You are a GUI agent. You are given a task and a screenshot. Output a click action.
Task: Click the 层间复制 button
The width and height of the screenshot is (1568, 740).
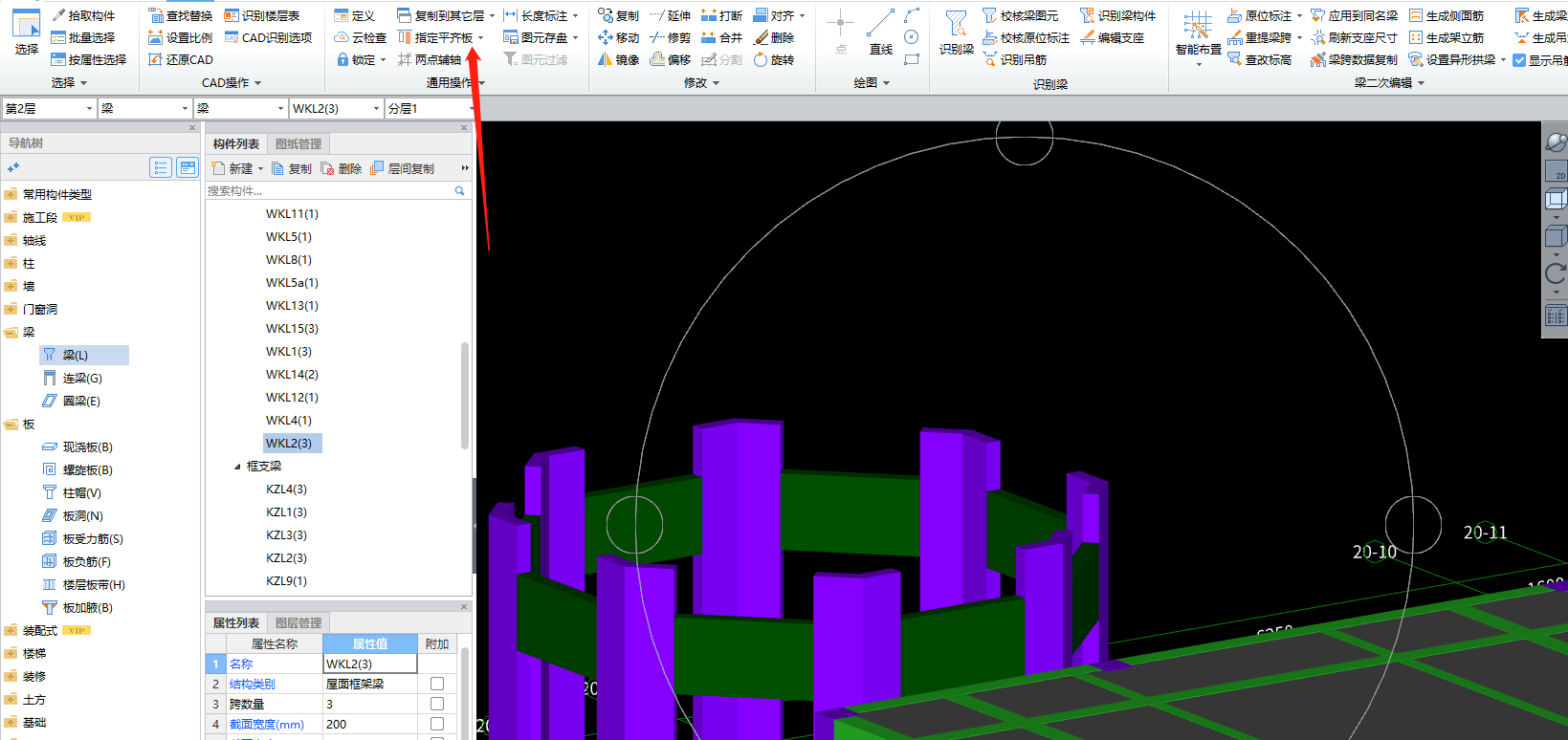[x=402, y=168]
